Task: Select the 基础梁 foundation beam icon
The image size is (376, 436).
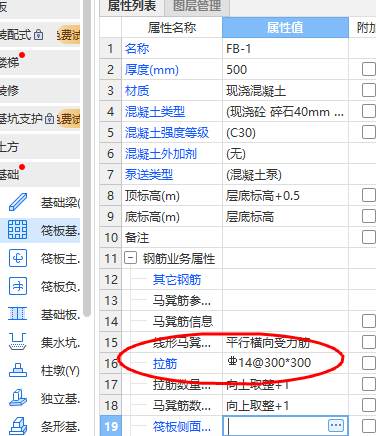Action: pos(18,202)
